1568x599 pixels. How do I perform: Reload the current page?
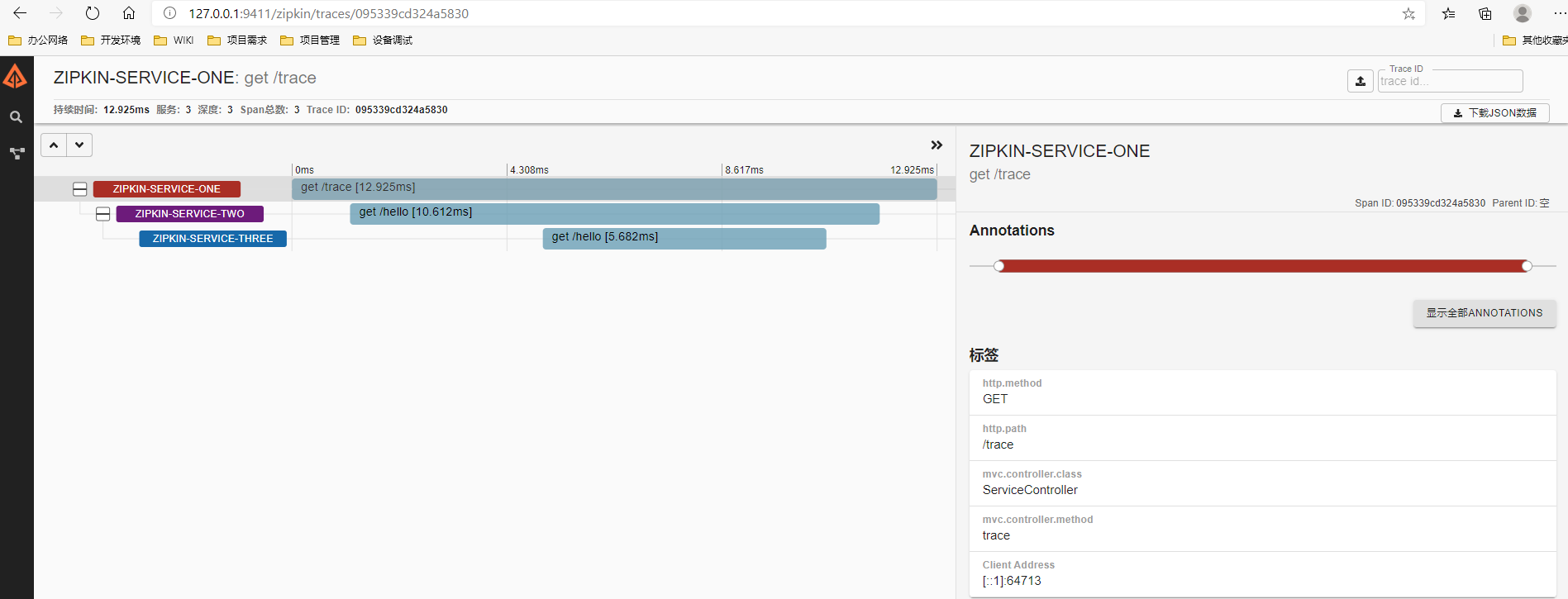(x=93, y=13)
